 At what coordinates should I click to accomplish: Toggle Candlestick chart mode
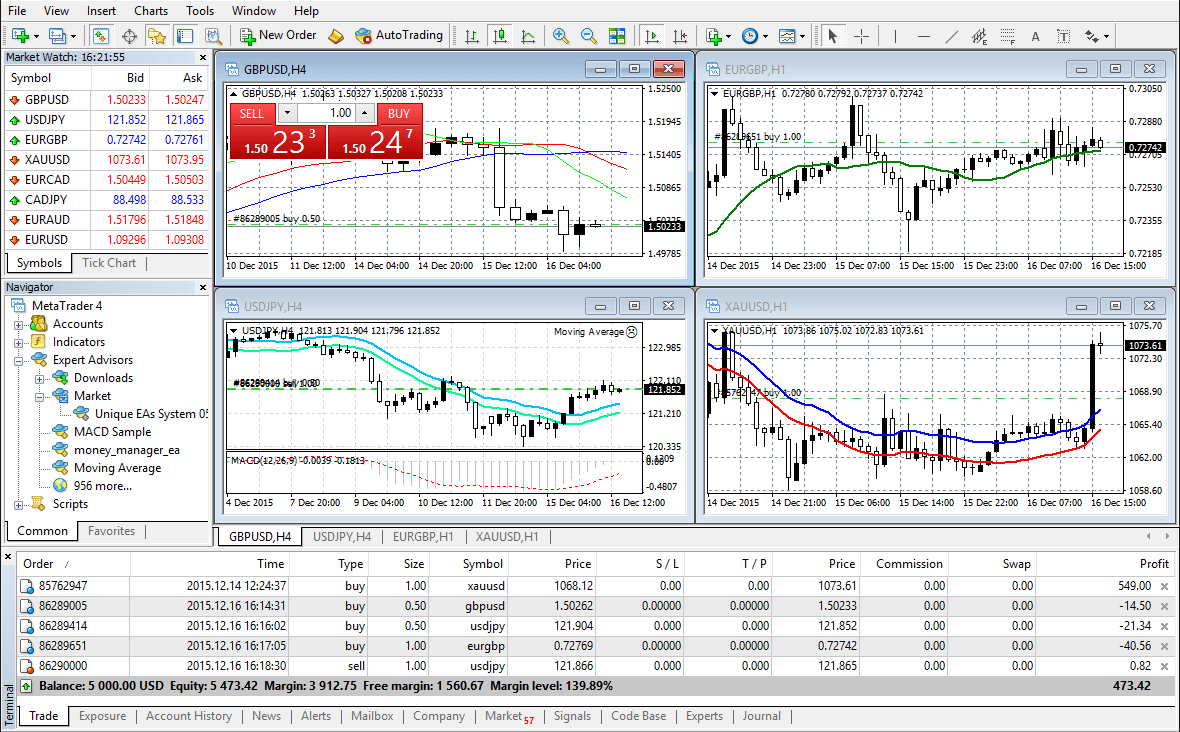499,36
